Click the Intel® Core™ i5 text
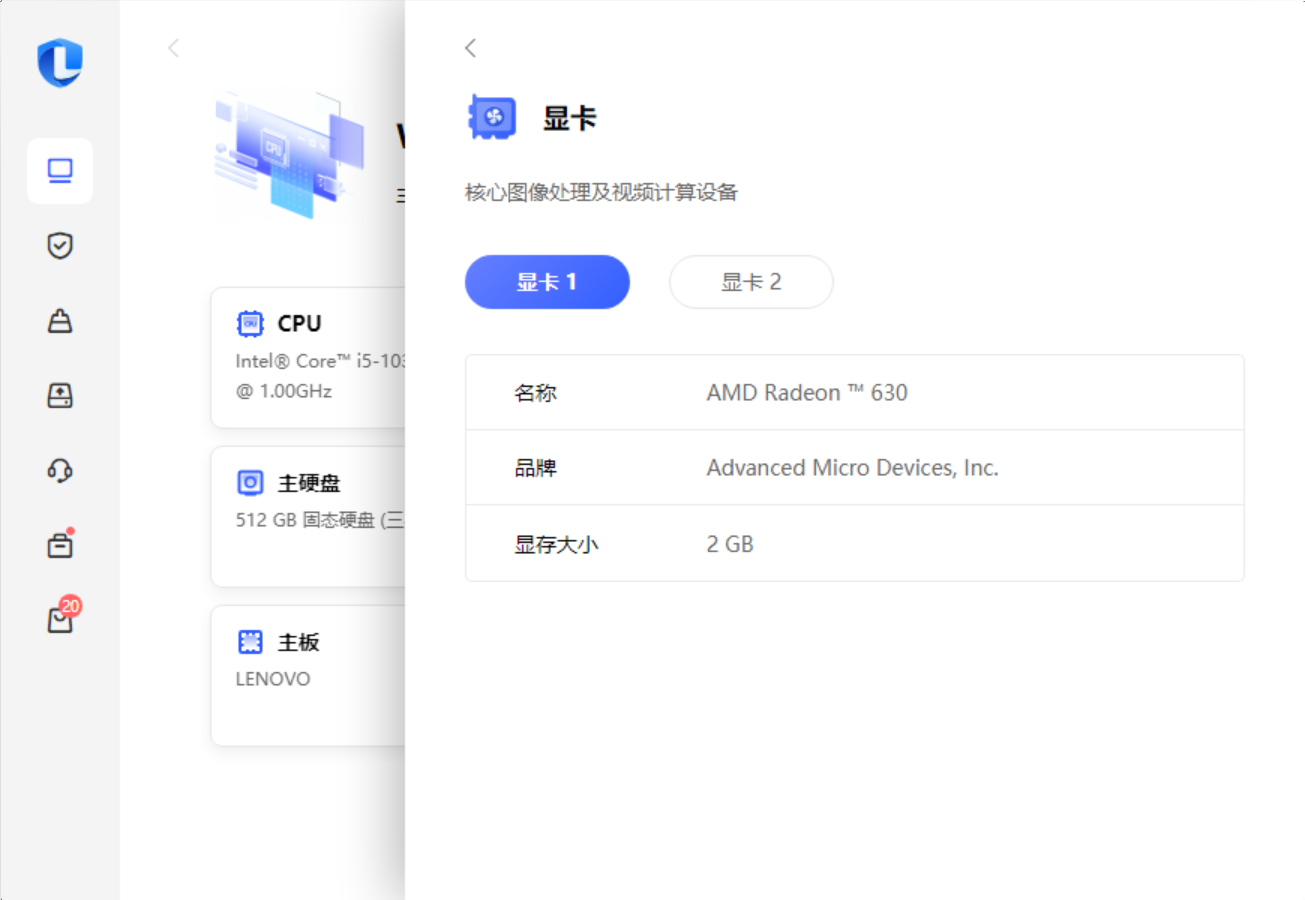This screenshot has height=900, width=1305. tap(320, 361)
